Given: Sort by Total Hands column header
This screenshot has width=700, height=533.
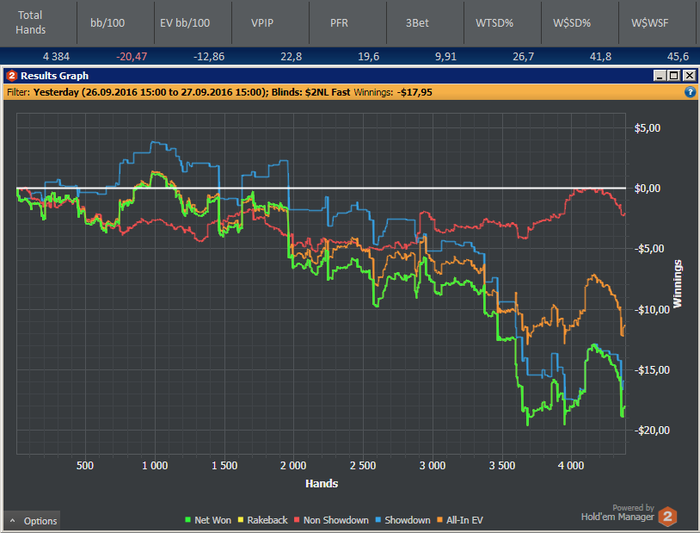Looking at the screenshot, I should (x=30, y=22).
